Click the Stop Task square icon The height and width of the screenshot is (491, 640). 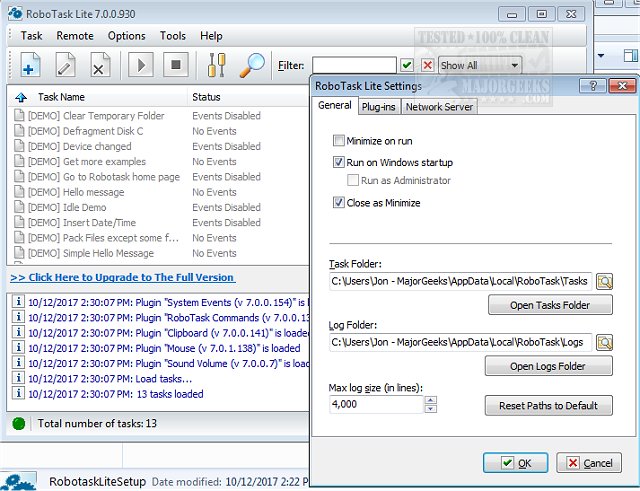pos(176,64)
